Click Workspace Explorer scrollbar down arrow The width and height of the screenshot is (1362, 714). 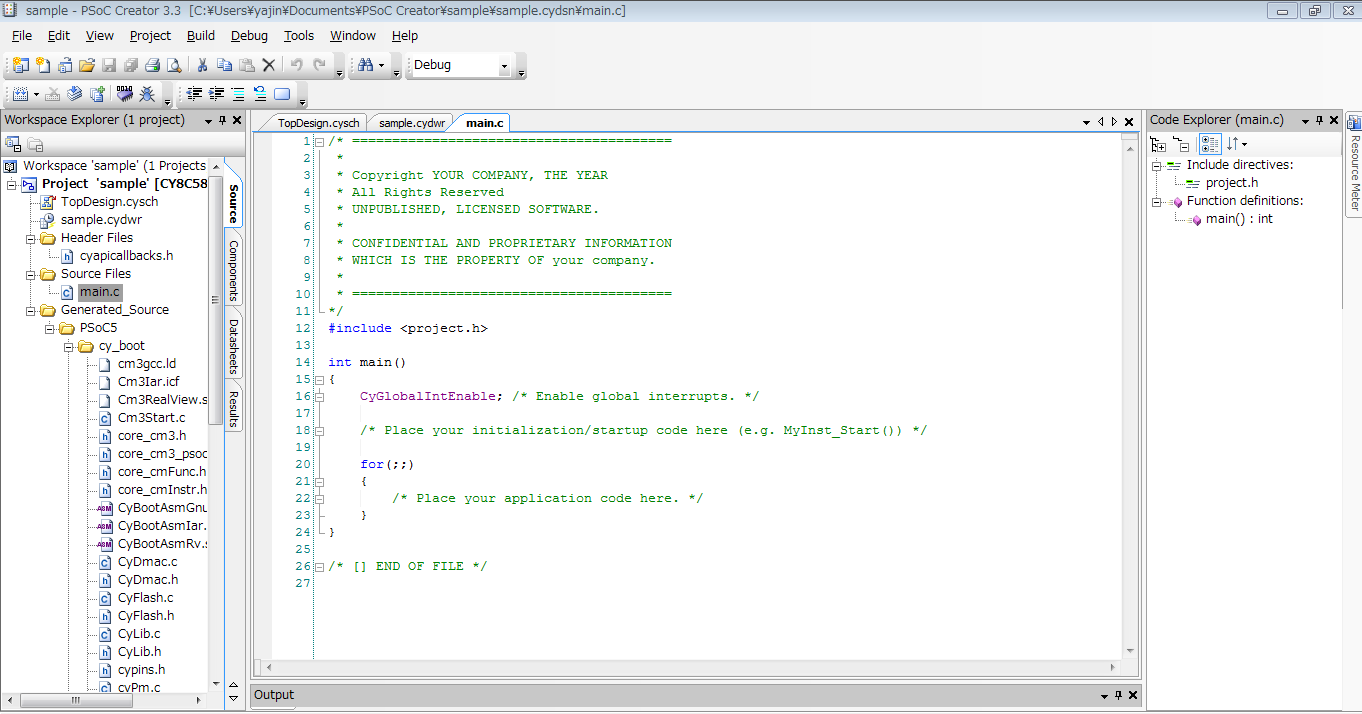pos(216,684)
